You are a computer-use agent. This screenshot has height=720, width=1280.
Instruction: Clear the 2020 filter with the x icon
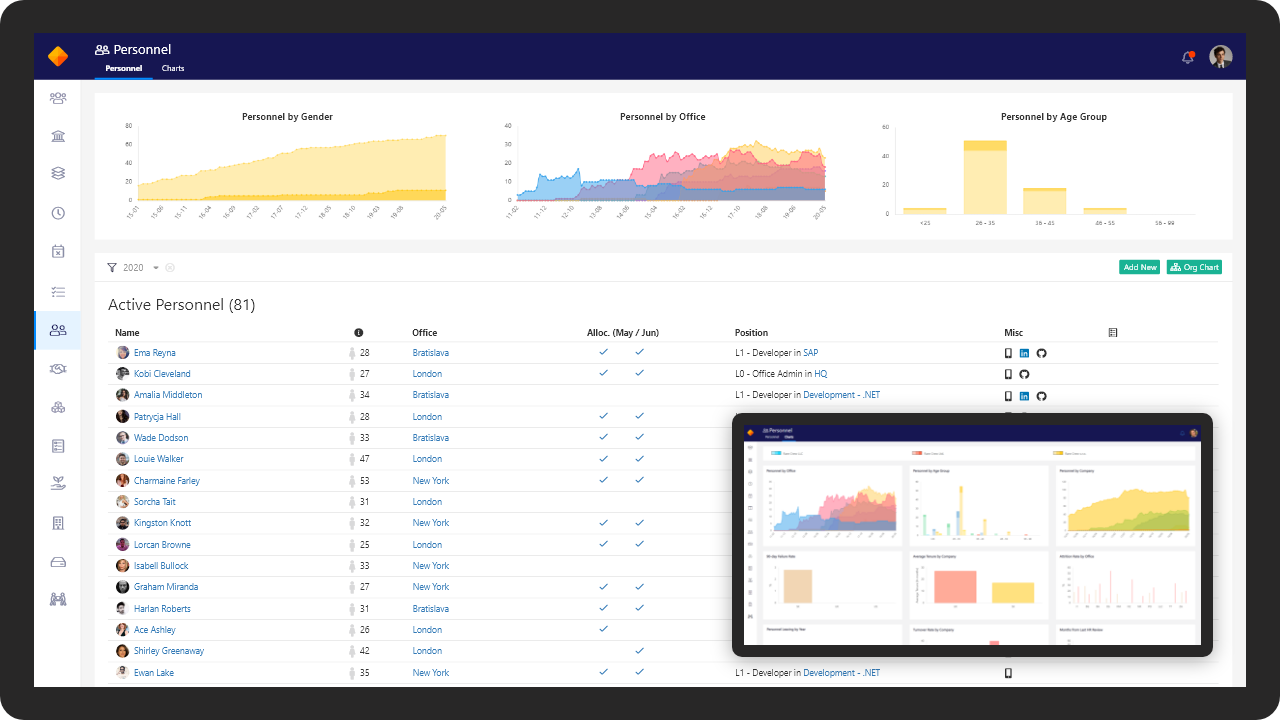pos(170,267)
